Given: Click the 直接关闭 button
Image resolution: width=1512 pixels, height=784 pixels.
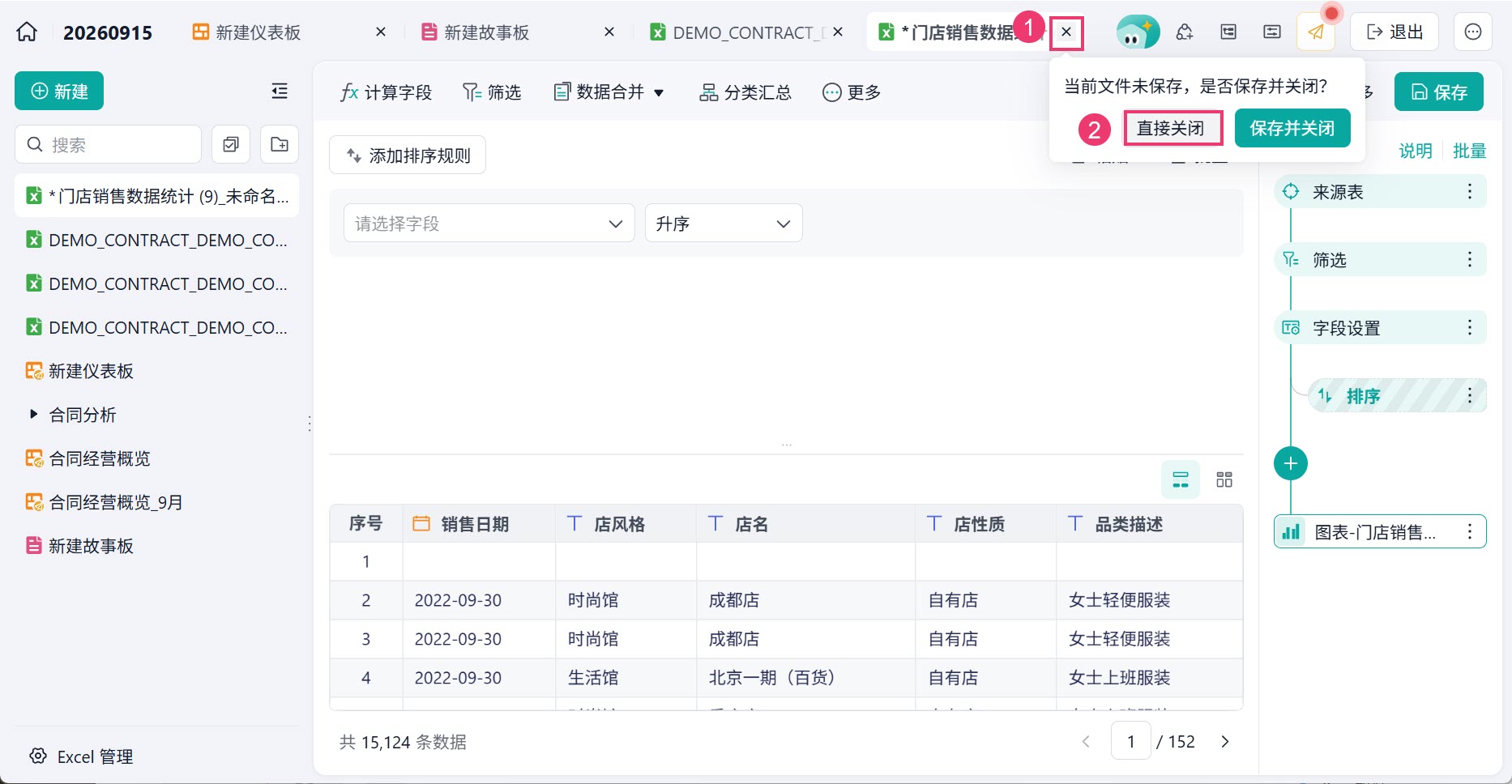Looking at the screenshot, I should pyautogui.click(x=1171, y=128).
